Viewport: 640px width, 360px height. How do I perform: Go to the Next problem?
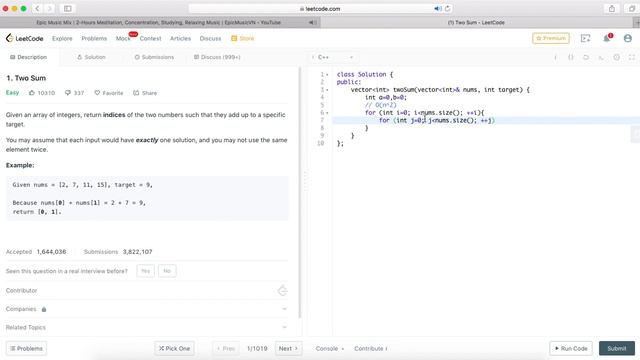coord(288,349)
